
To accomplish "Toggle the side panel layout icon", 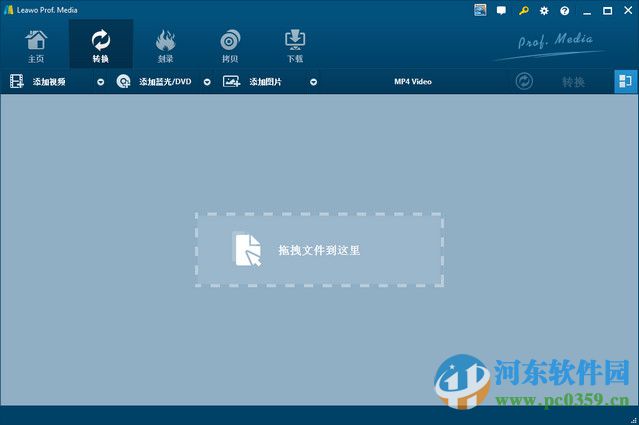I will [x=626, y=81].
